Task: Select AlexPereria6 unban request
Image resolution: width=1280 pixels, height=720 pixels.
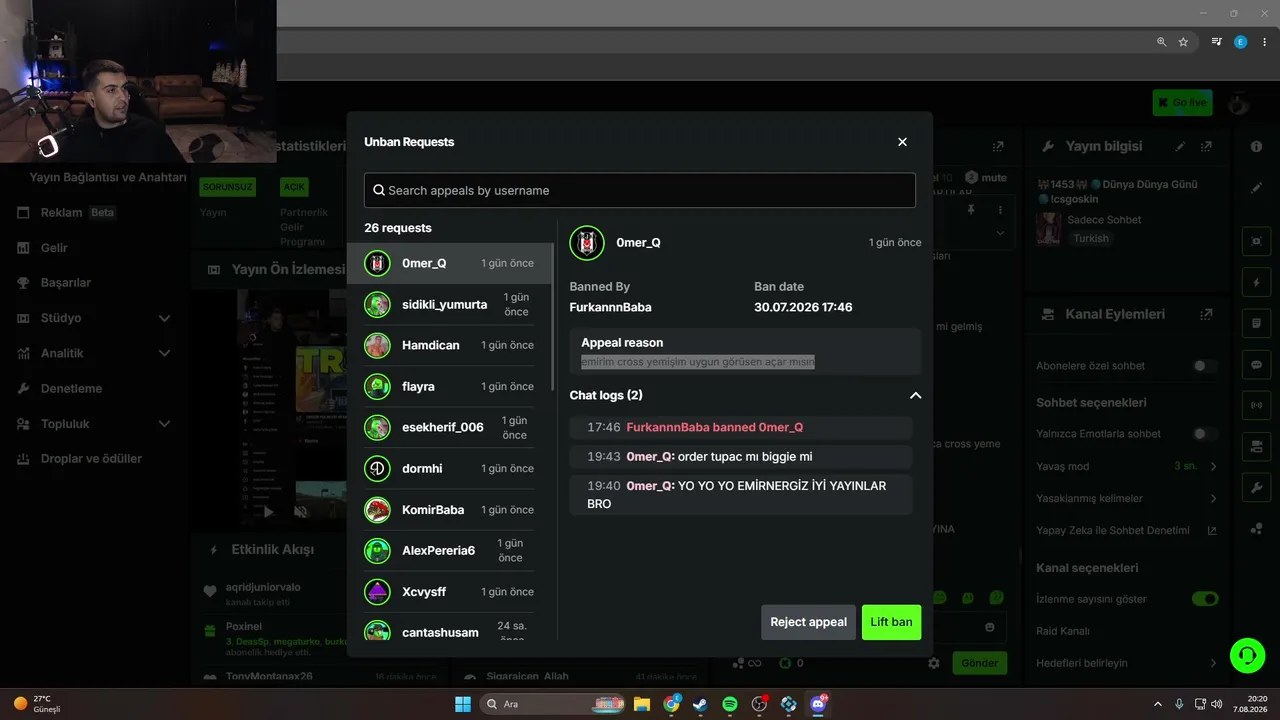Action: [449, 550]
